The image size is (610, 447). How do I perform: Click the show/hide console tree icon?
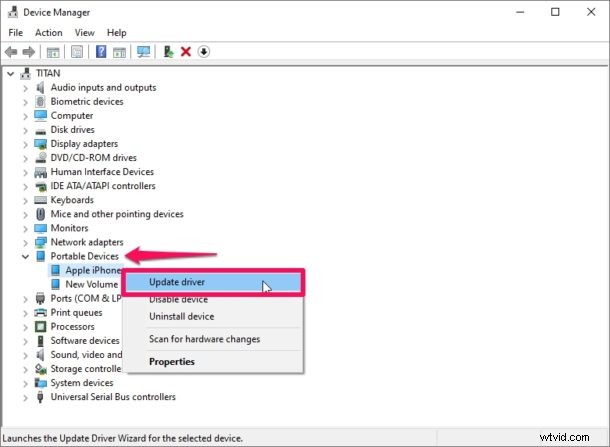(53, 52)
